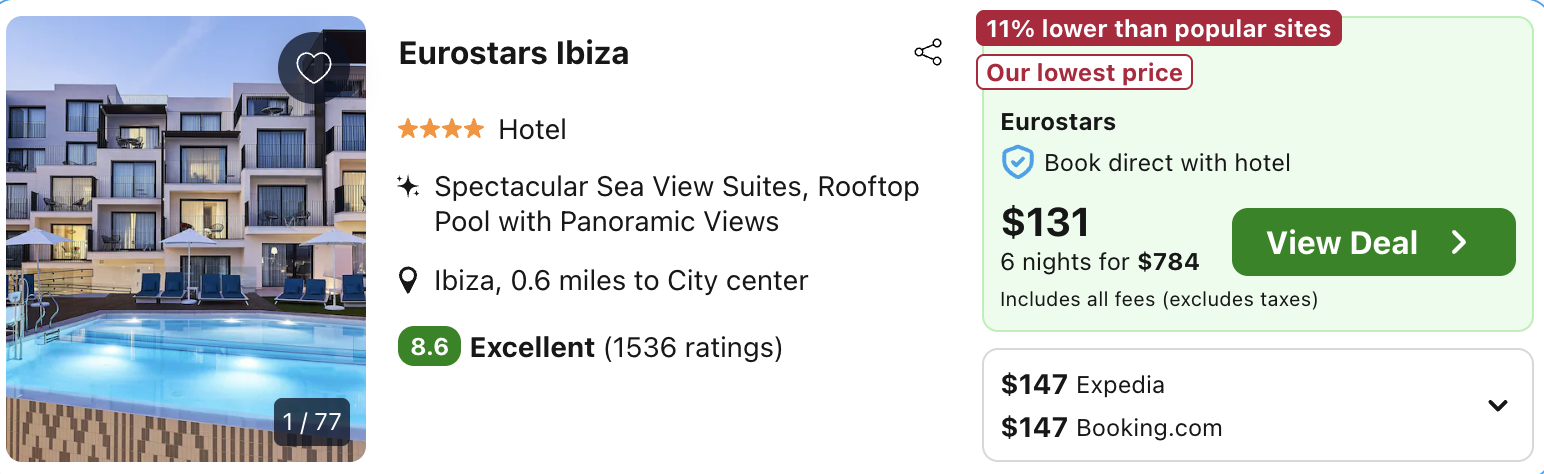Click the blue shield verified icon

1017,163
